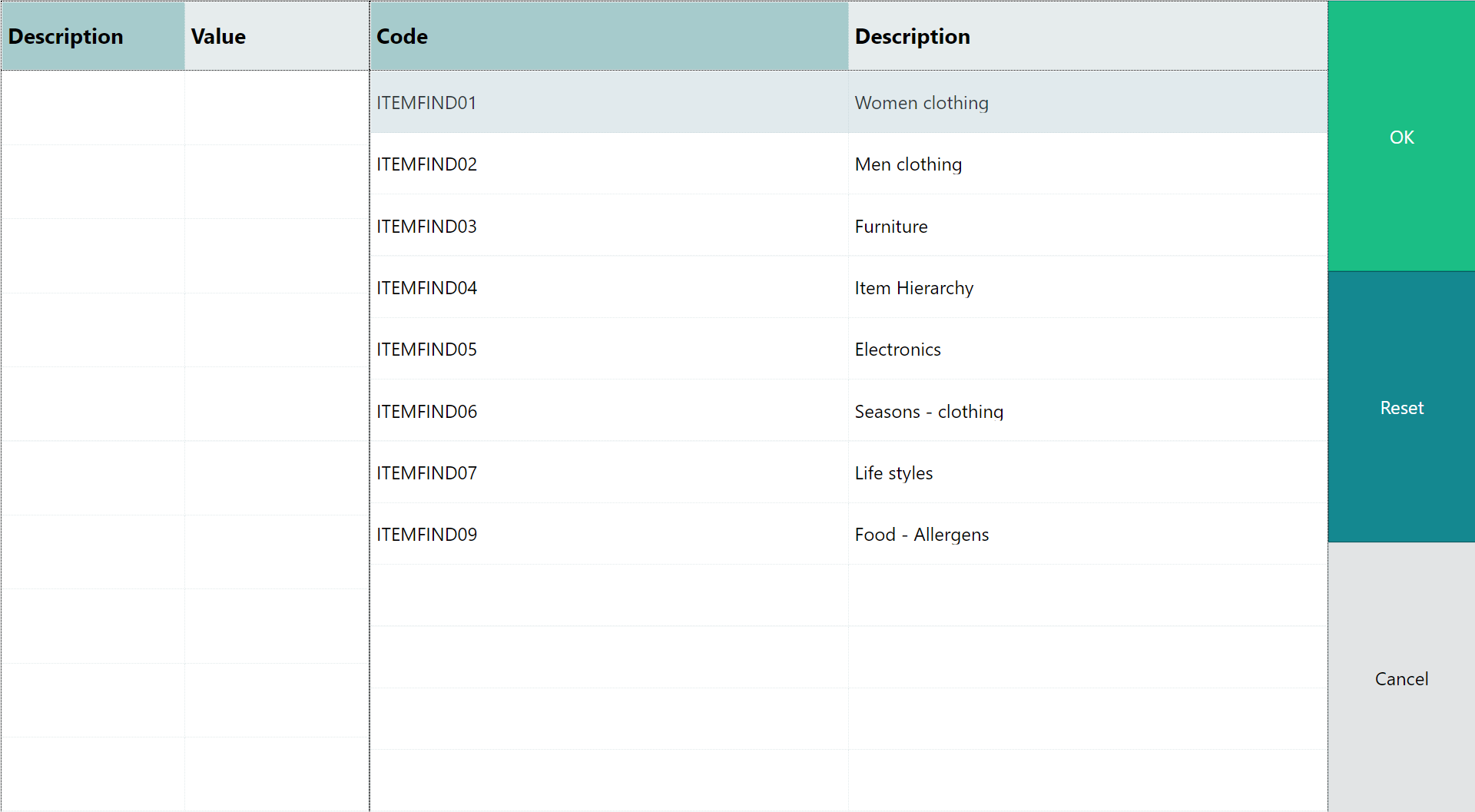The height and width of the screenshot is (812, 1475).
Task: Click the Item Hierarchy description
Action: (913, 288)
